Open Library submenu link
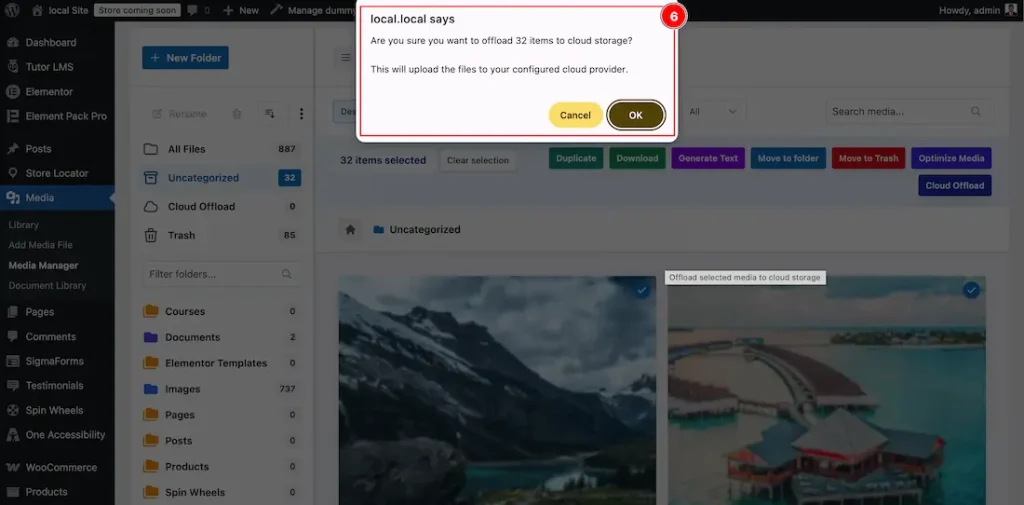1024x505 pixels. tap(24, 225)
